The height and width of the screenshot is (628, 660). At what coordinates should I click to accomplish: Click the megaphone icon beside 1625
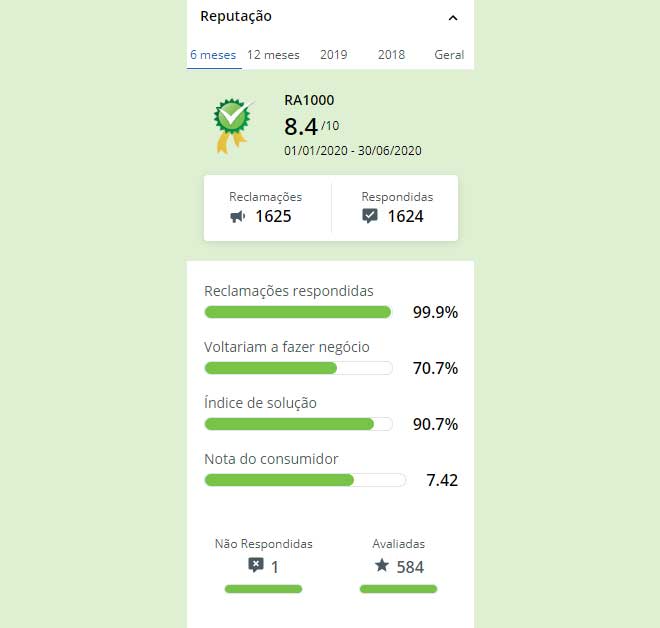point(237,217)
